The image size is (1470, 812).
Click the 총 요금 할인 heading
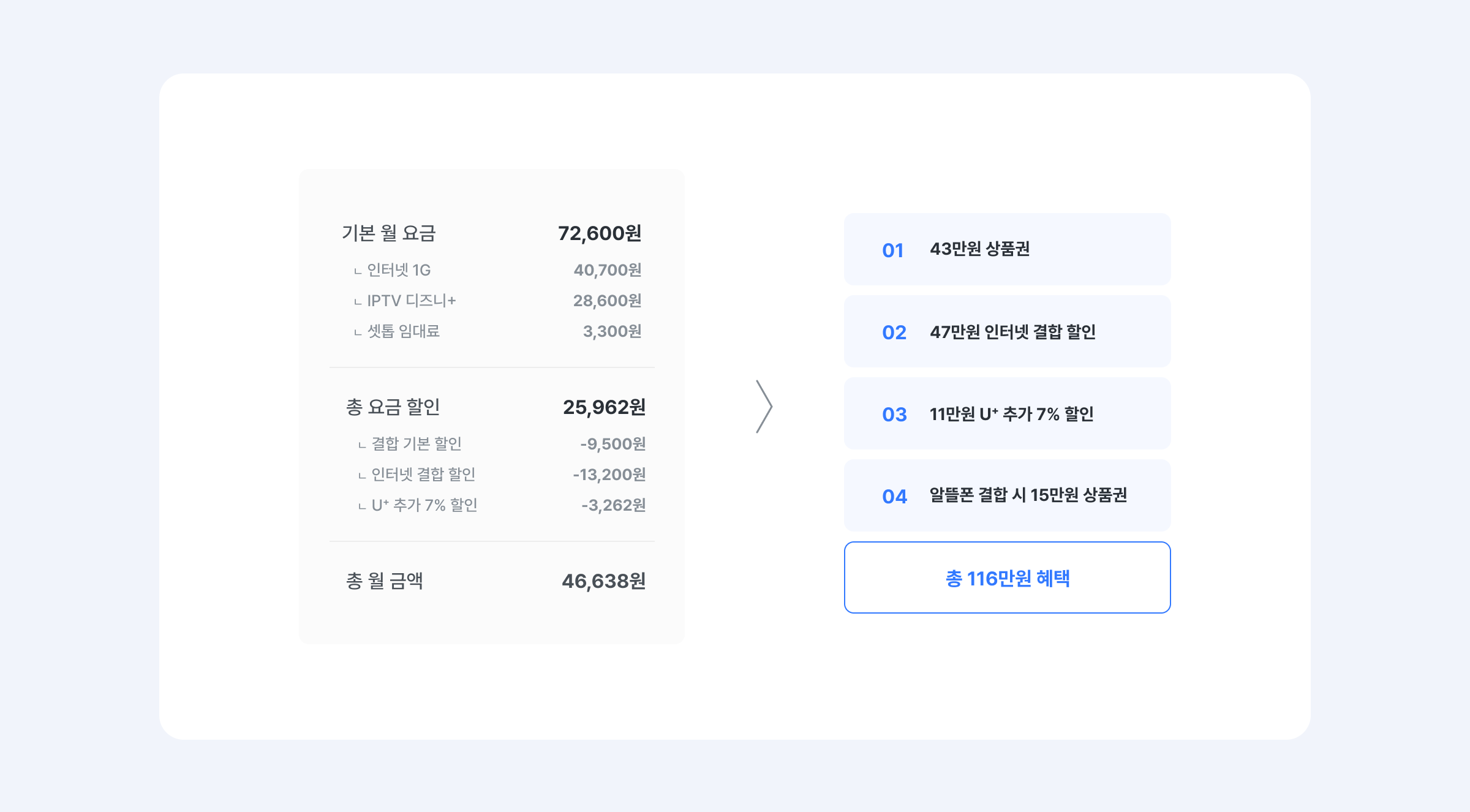(393, 407)
